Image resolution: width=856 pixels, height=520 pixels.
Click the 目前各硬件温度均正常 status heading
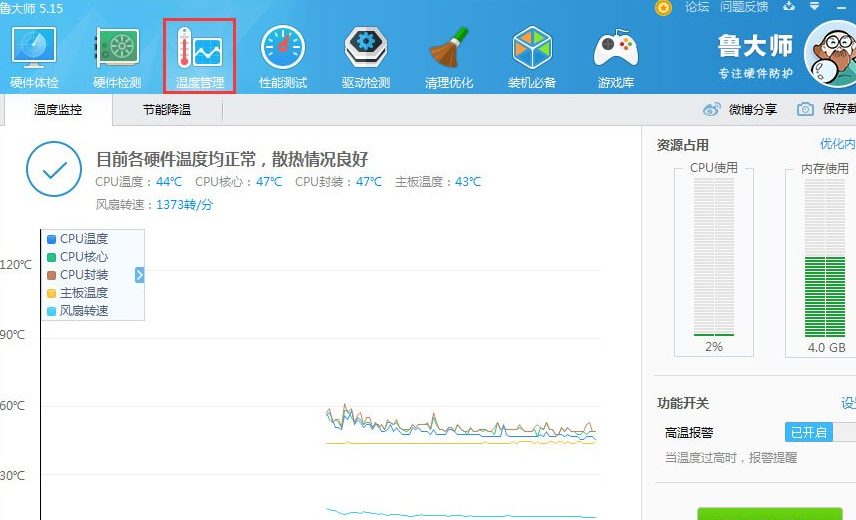coord(232,159)
